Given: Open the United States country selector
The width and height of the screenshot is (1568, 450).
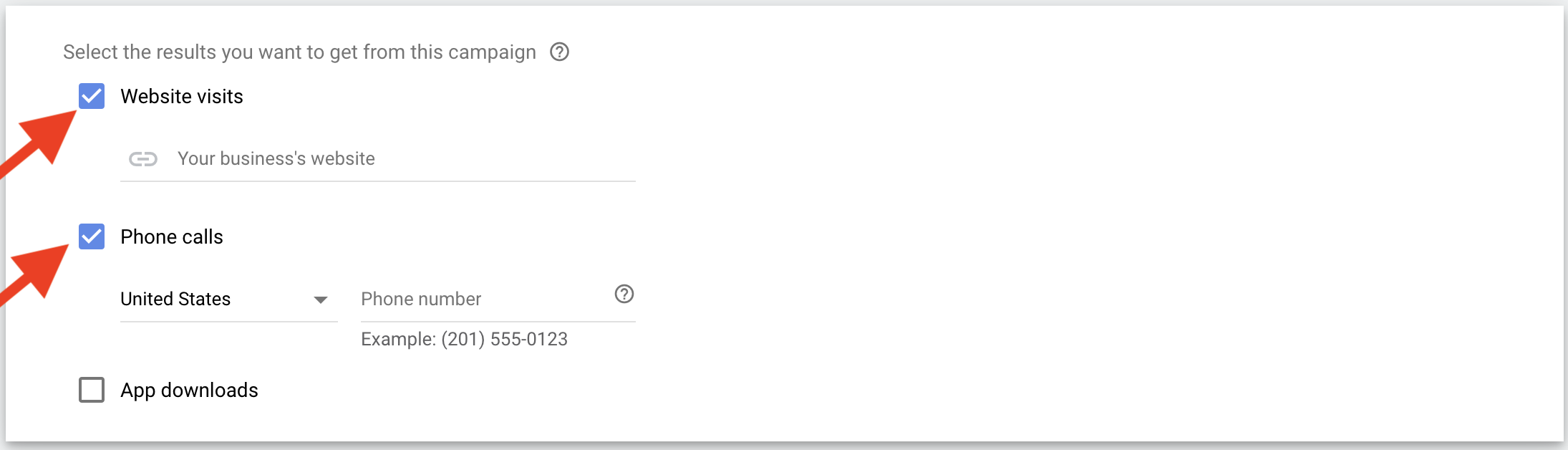Looking at the screenshot, I should click(x=229, y=300).
